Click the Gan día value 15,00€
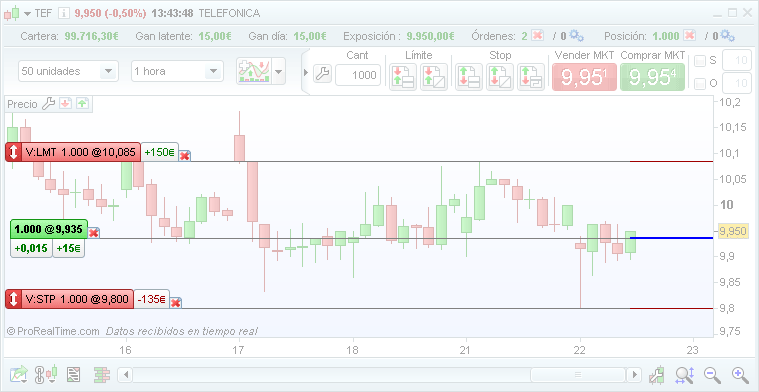 tap(310, 36)
